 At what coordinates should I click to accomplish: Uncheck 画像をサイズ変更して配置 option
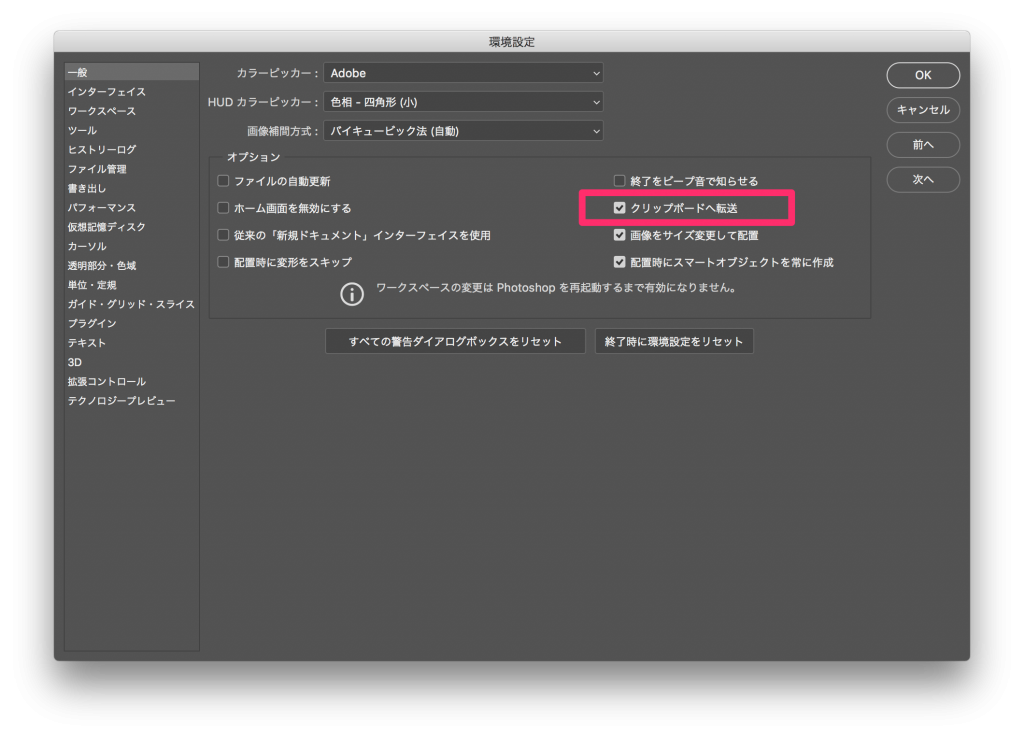click(620, 235)
